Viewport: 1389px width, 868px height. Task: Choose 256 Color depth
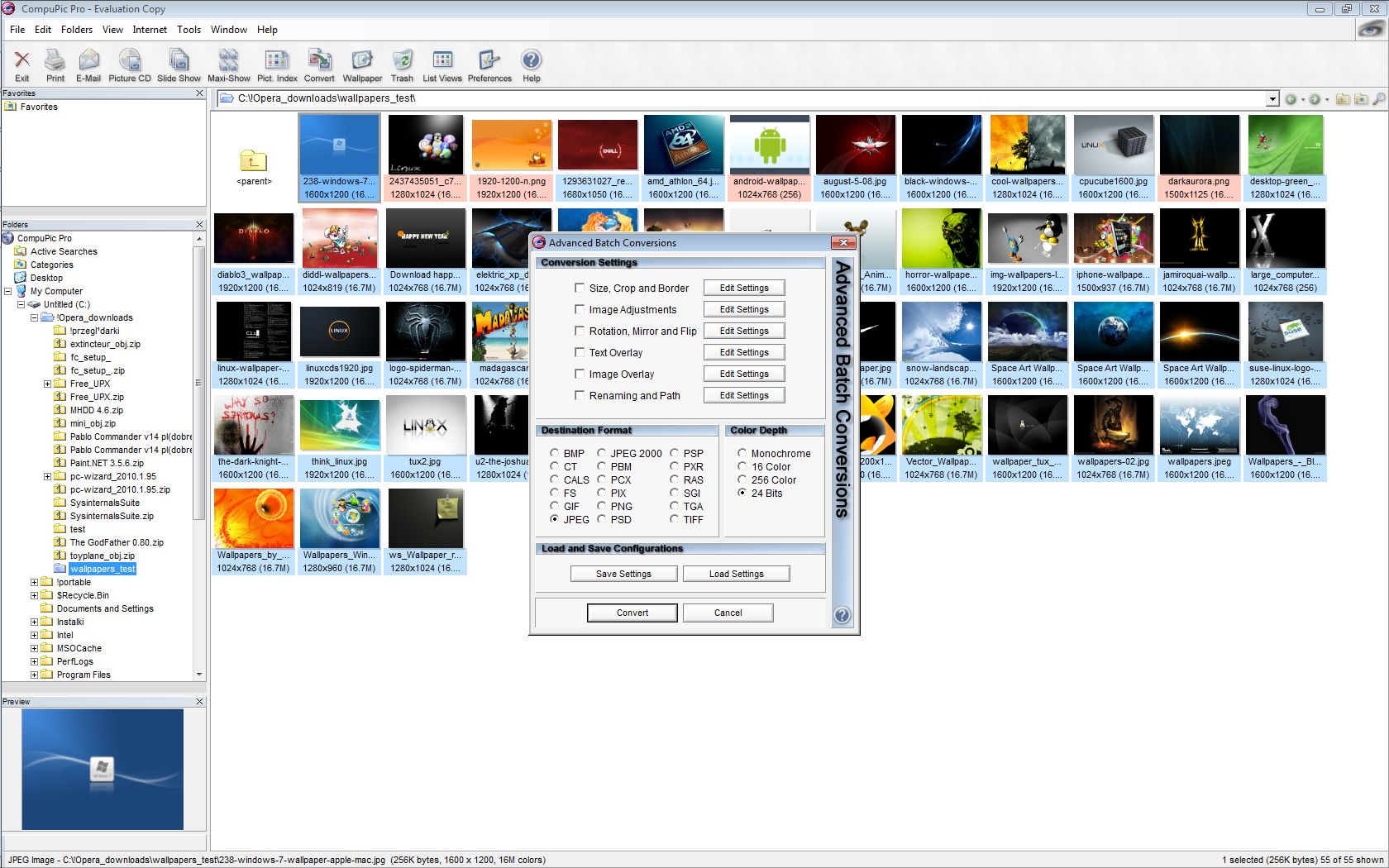(x=742, y=479)
